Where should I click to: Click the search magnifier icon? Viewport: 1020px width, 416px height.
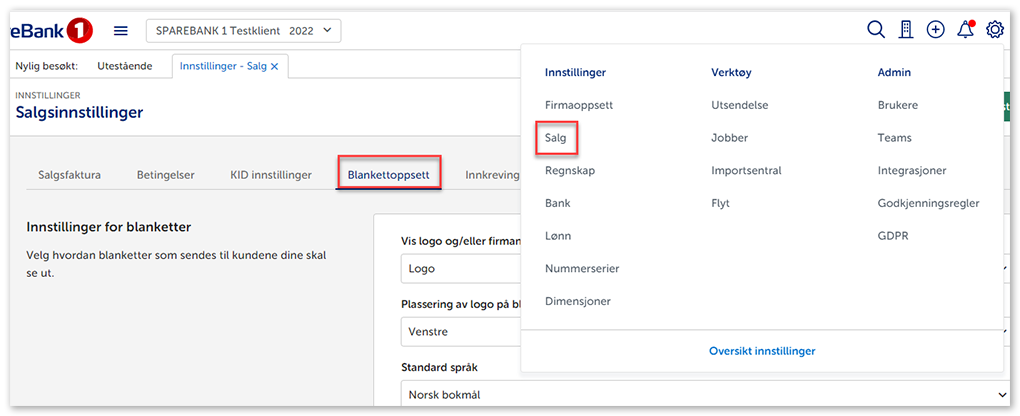[x=875, y=30]
